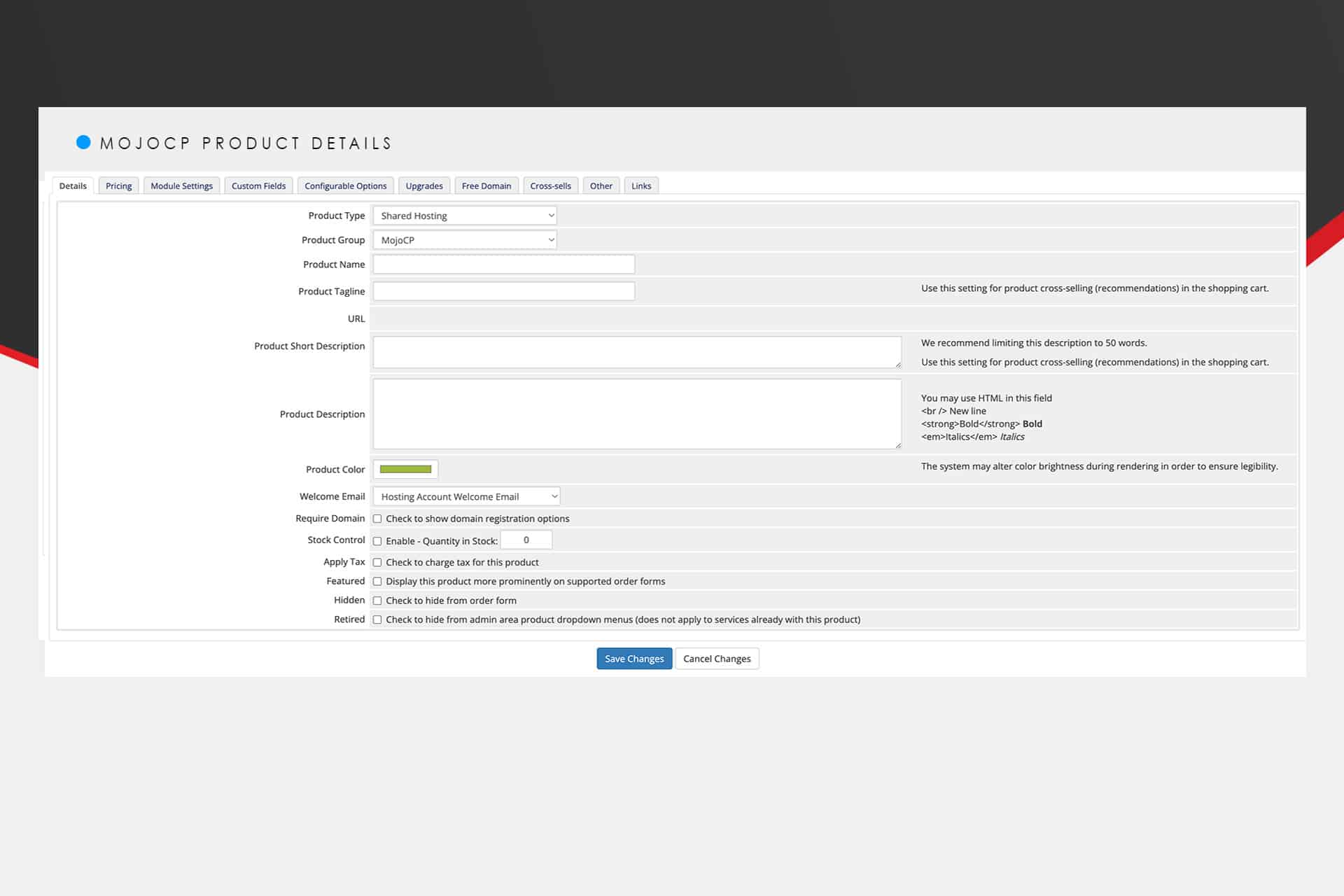Check the Retired checkbox
The width and height of the screenshot is (1344, 896).
tap(377, 619)
